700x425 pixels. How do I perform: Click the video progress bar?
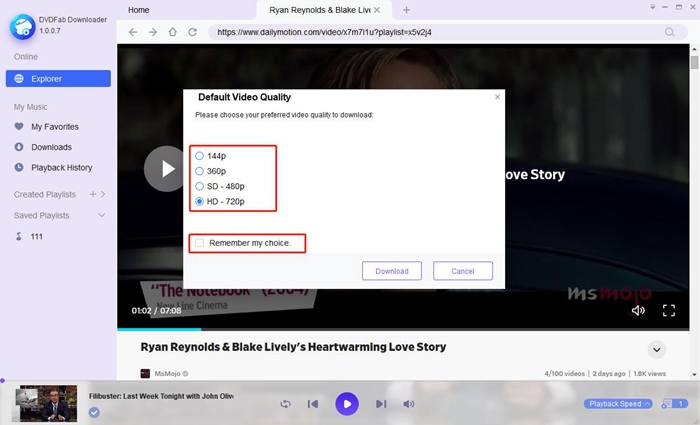click(403, 329)
